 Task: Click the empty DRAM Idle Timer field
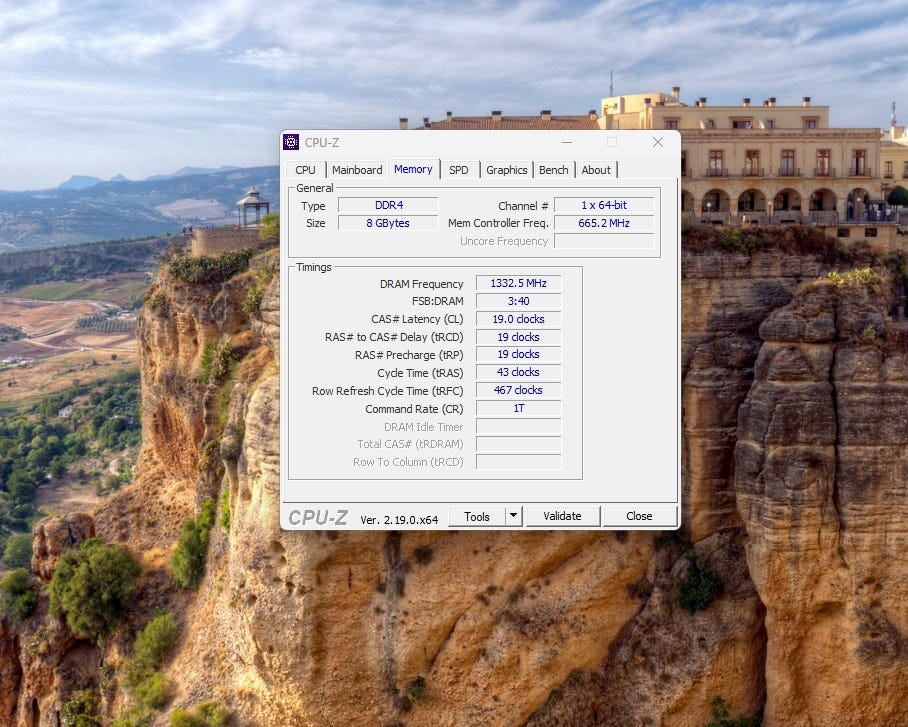518,426
